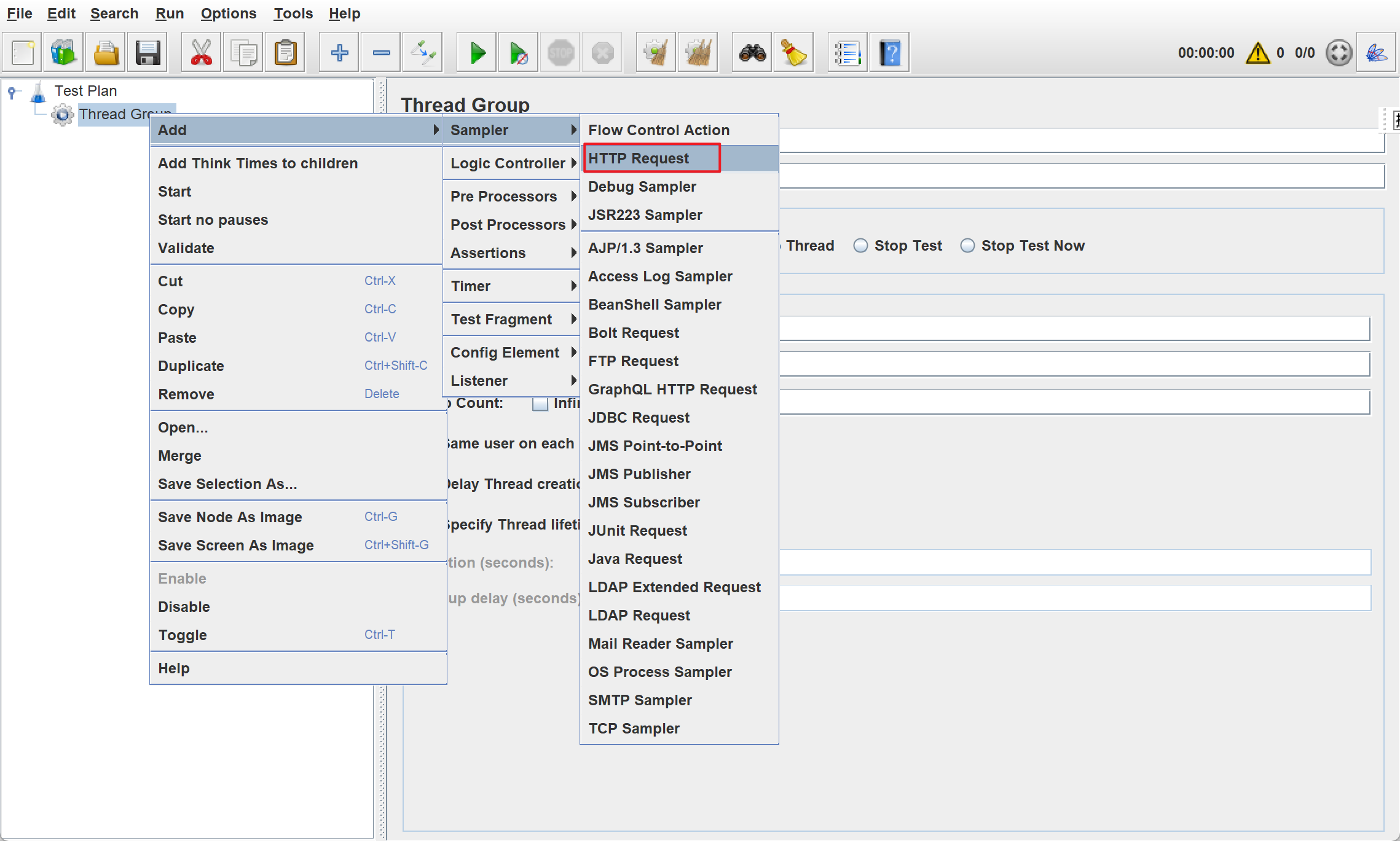Open the Options menu in menu bar
Viewport: 1400px width, 841px height.
point(228,14)
